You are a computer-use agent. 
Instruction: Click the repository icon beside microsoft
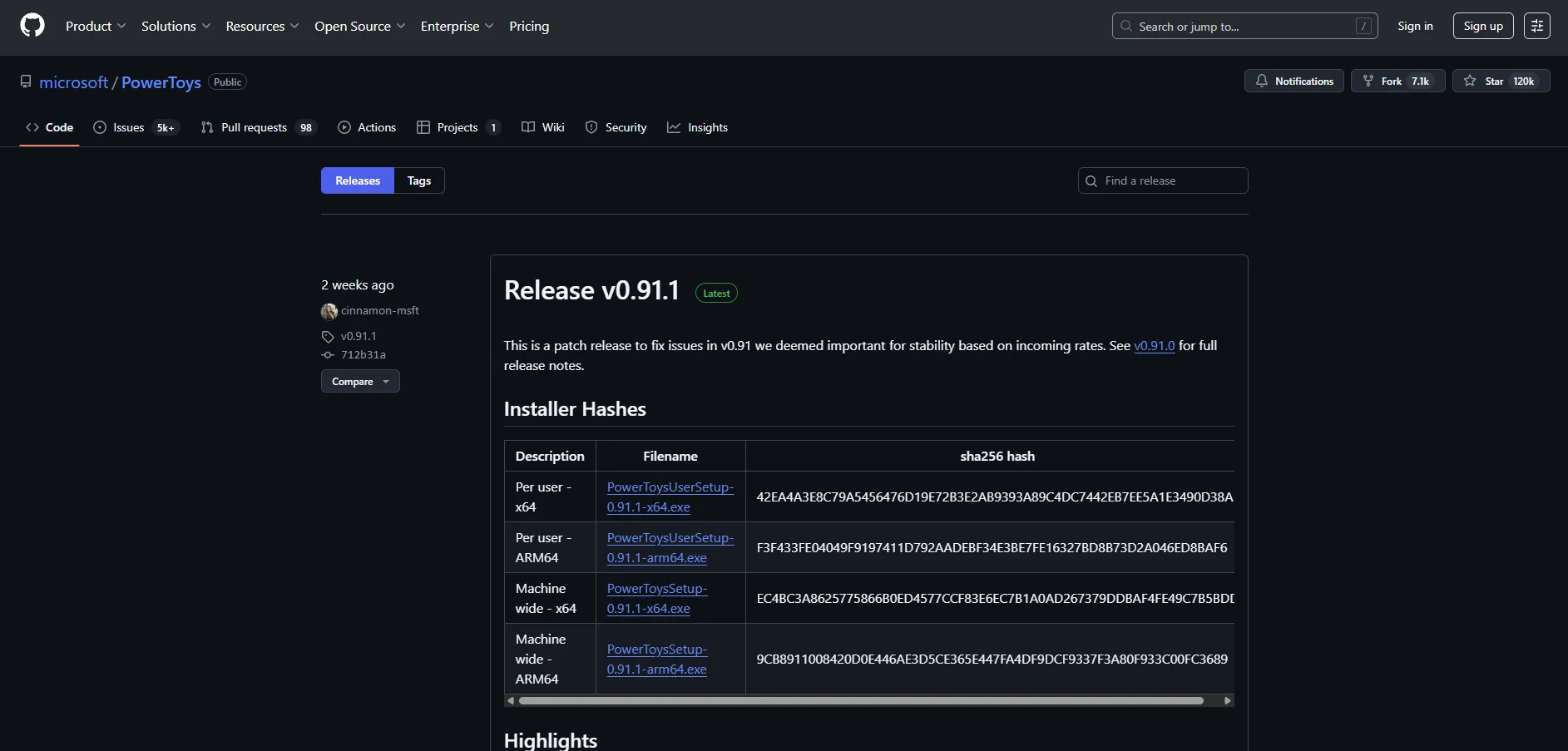(26, 82)
